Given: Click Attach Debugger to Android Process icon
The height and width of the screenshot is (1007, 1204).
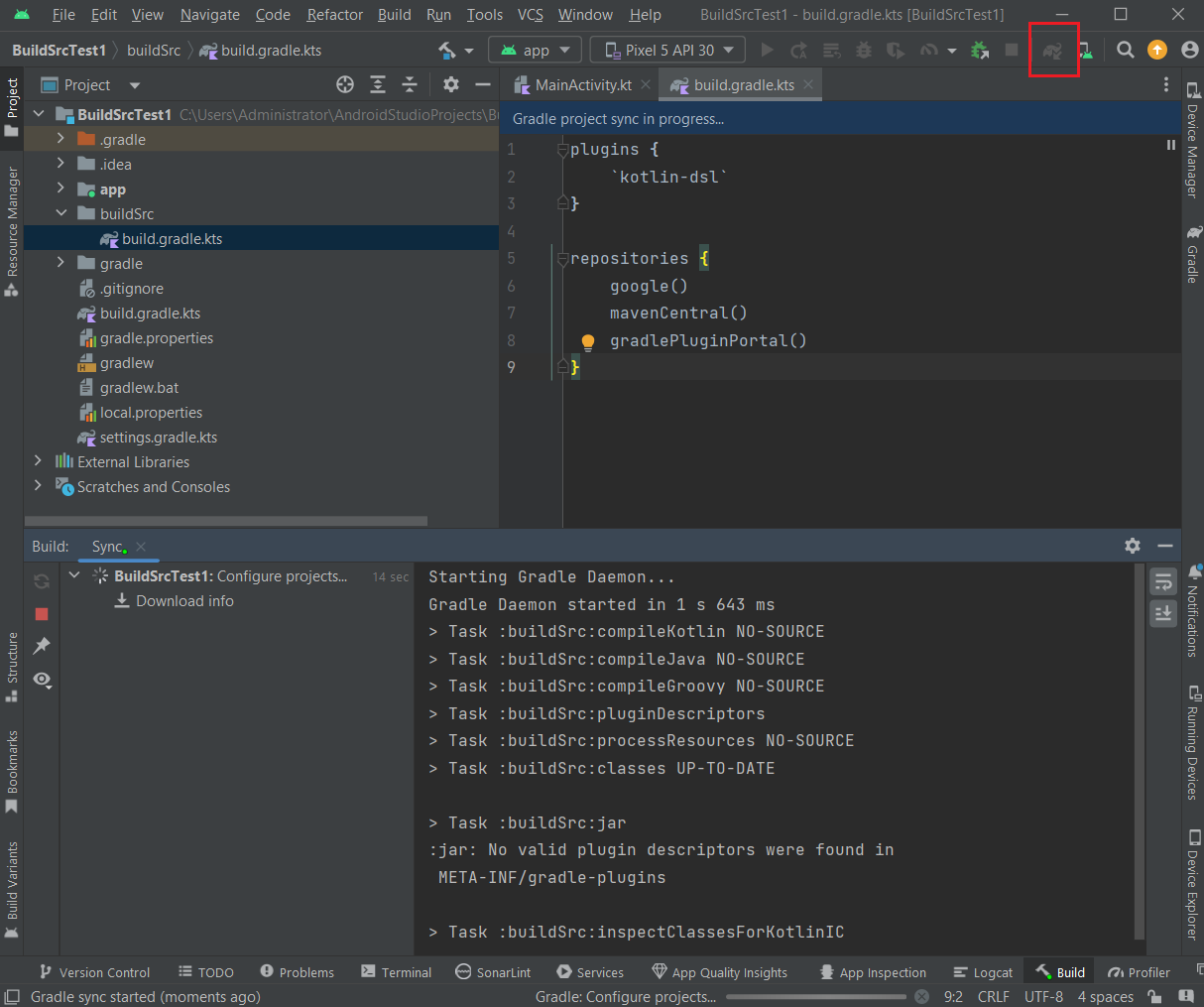Looking at the screenshot, I should point(980,50).
